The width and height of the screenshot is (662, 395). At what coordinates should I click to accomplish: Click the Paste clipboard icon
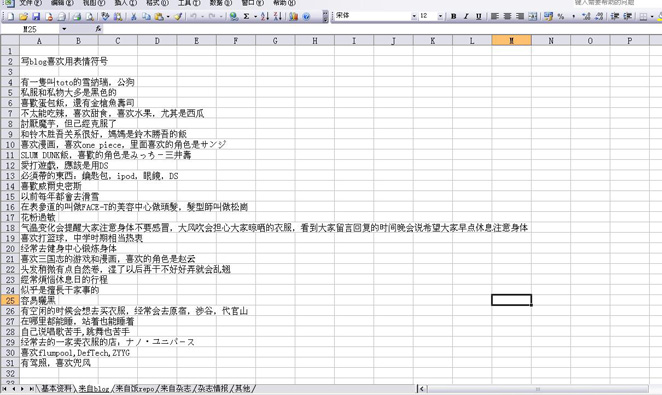coord(159,17)
